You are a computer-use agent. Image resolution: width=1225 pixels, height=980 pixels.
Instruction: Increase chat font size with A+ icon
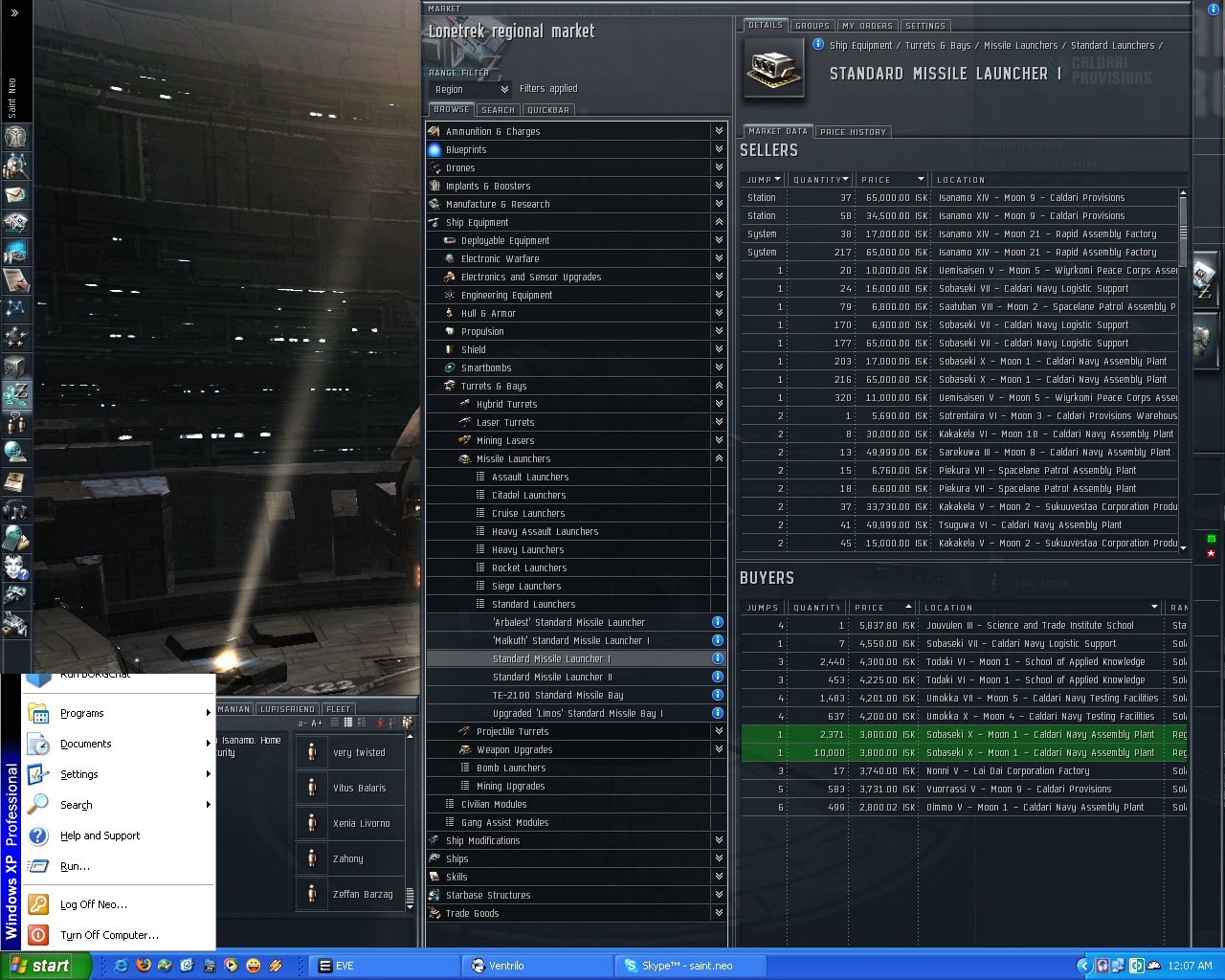[317, 723]
